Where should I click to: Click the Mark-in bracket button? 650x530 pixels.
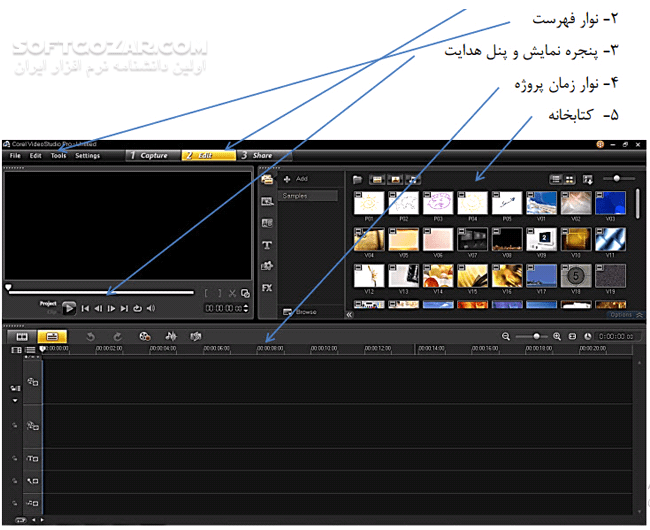click(x=206, y=293)
